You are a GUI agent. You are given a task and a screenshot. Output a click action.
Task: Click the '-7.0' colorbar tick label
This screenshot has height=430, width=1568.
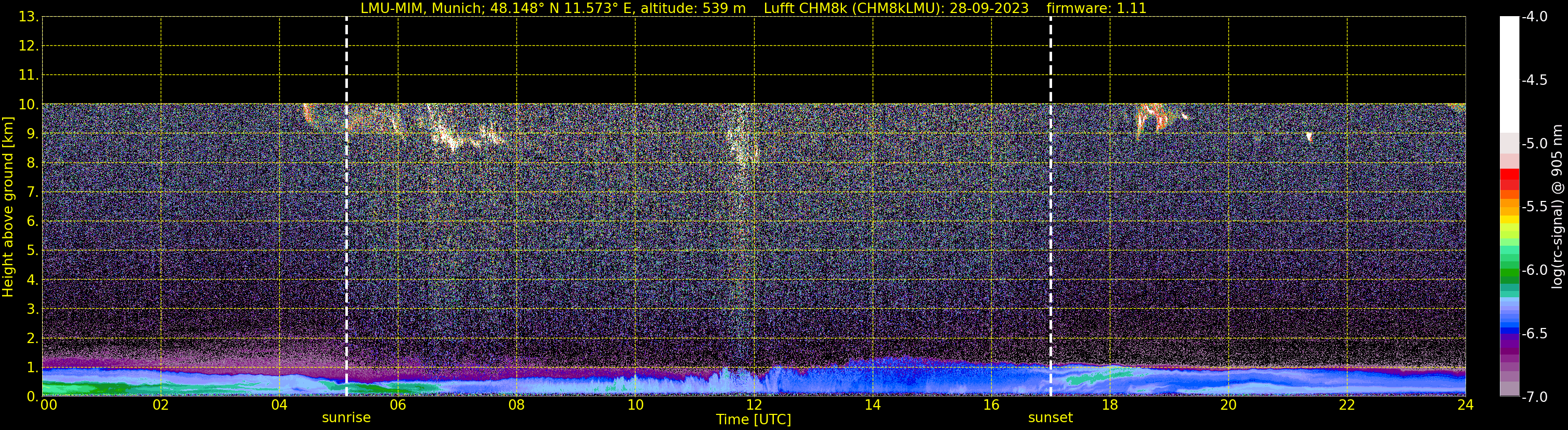[x=1534, y=397]
